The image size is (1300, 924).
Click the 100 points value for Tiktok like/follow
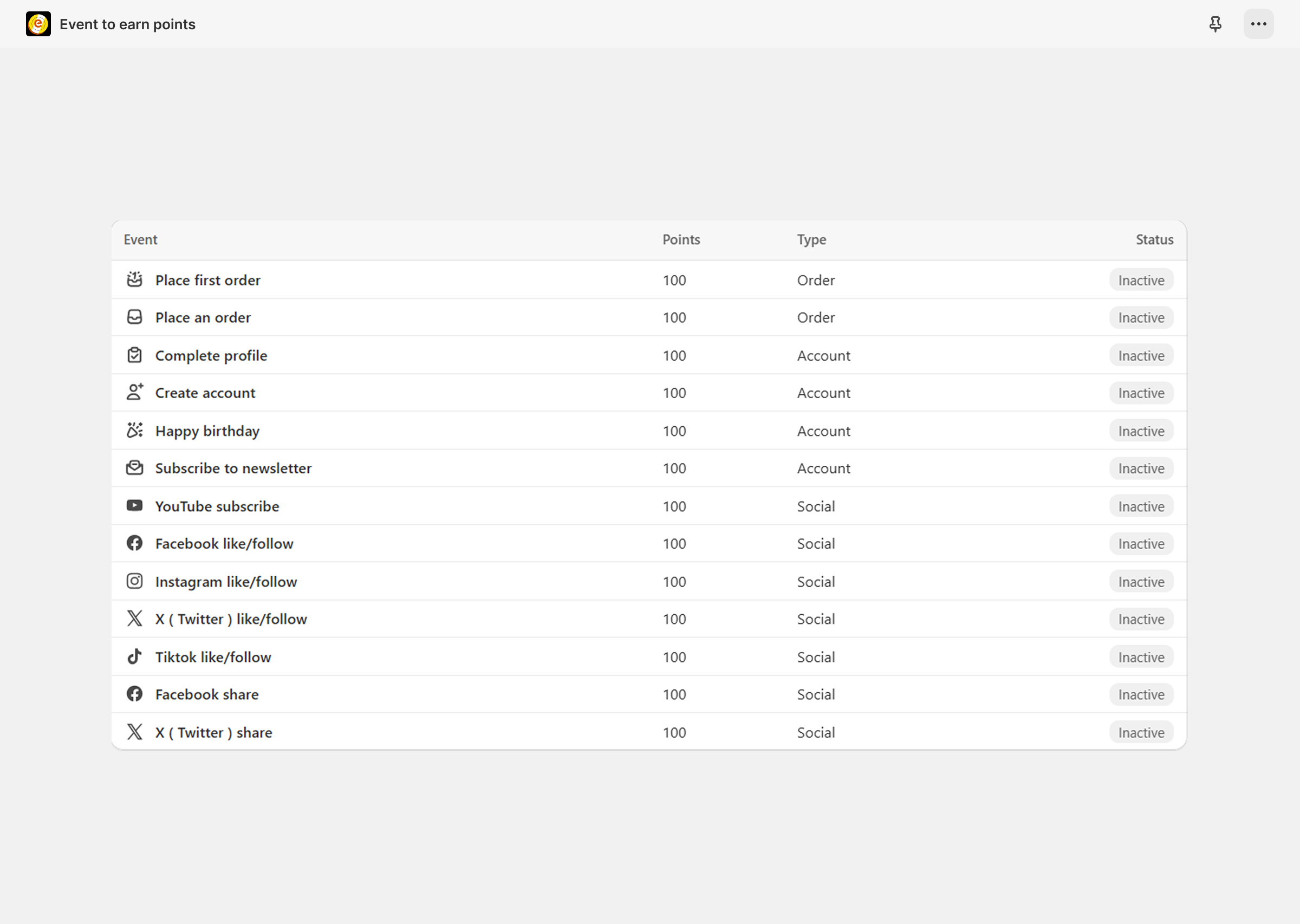[x=674, y=657]
